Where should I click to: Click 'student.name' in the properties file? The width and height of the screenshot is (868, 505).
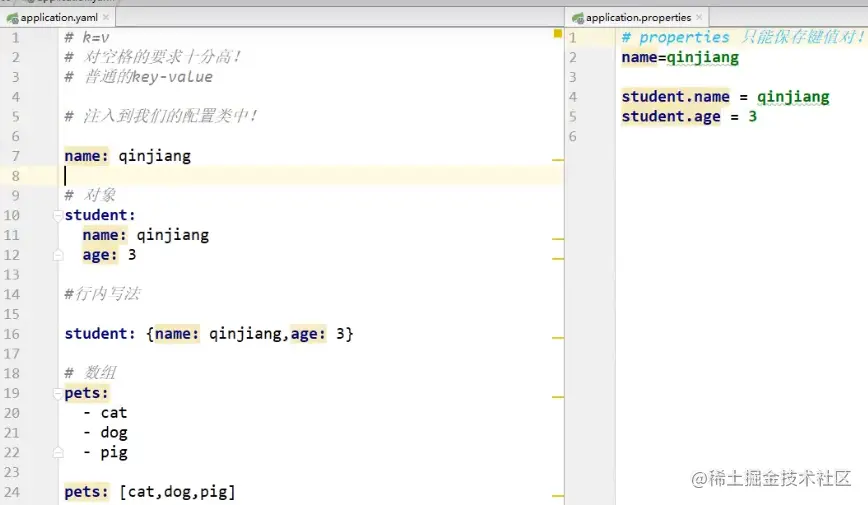(675, 97)
